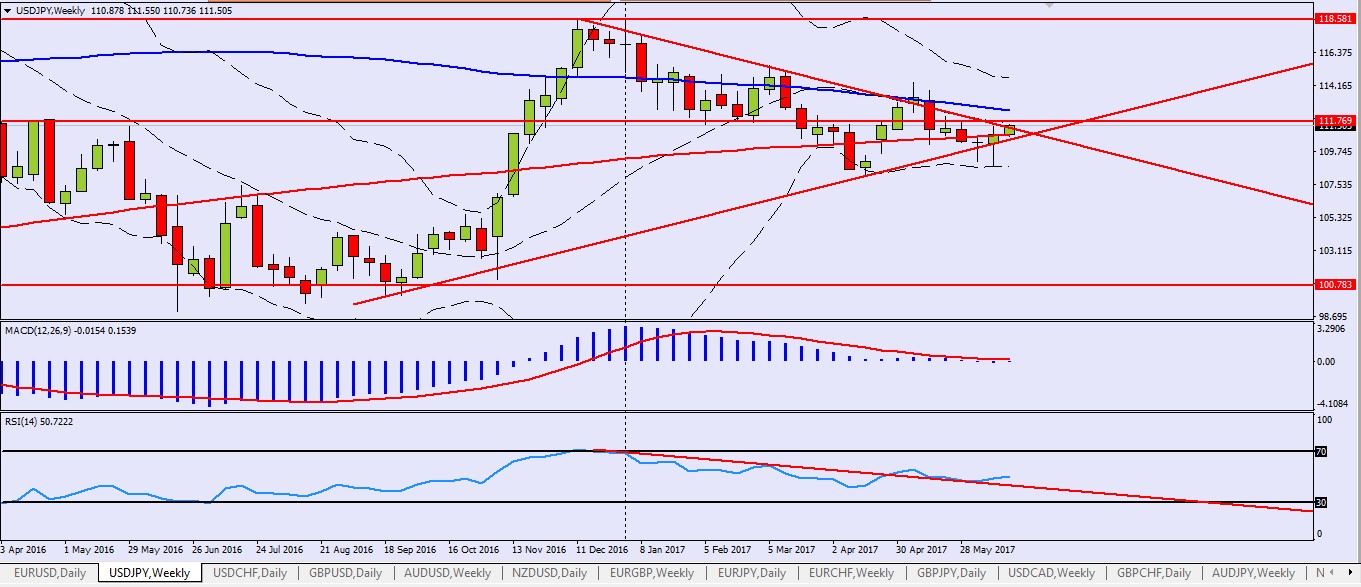Image resolution: width=1361 pixels, height=587 pixels.
Task: Select the AUDJPY,Weekly chart tab
Action: (x=1254, y=573)
